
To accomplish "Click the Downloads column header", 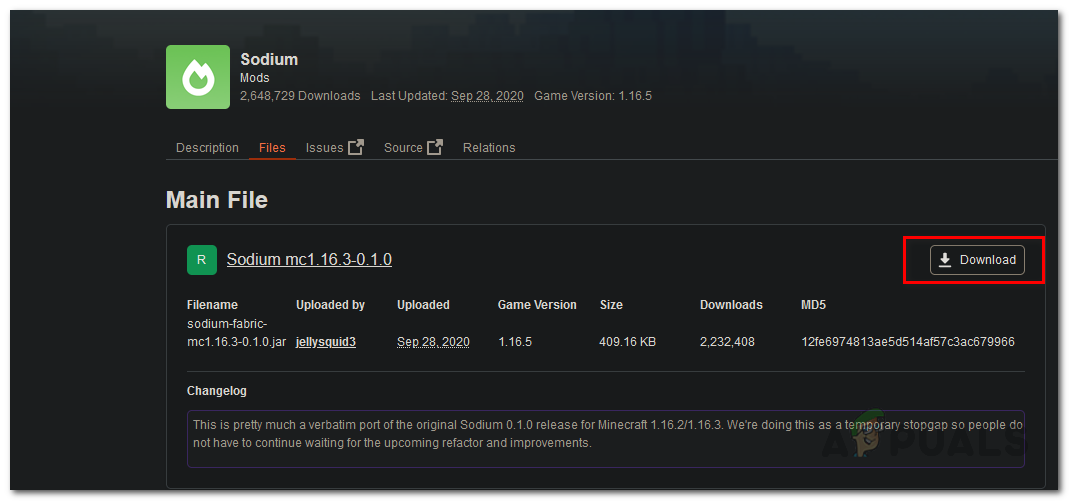I will tap(731, 305).
